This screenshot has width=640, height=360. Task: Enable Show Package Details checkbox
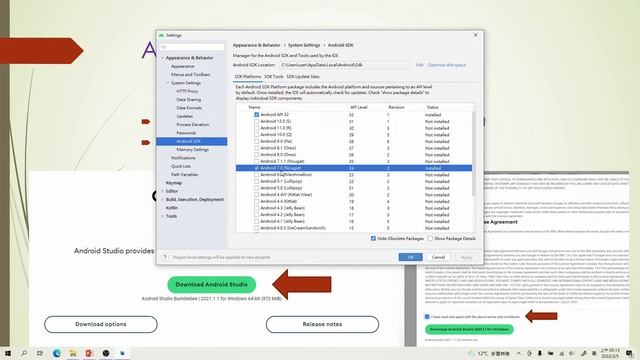point(430,238)
